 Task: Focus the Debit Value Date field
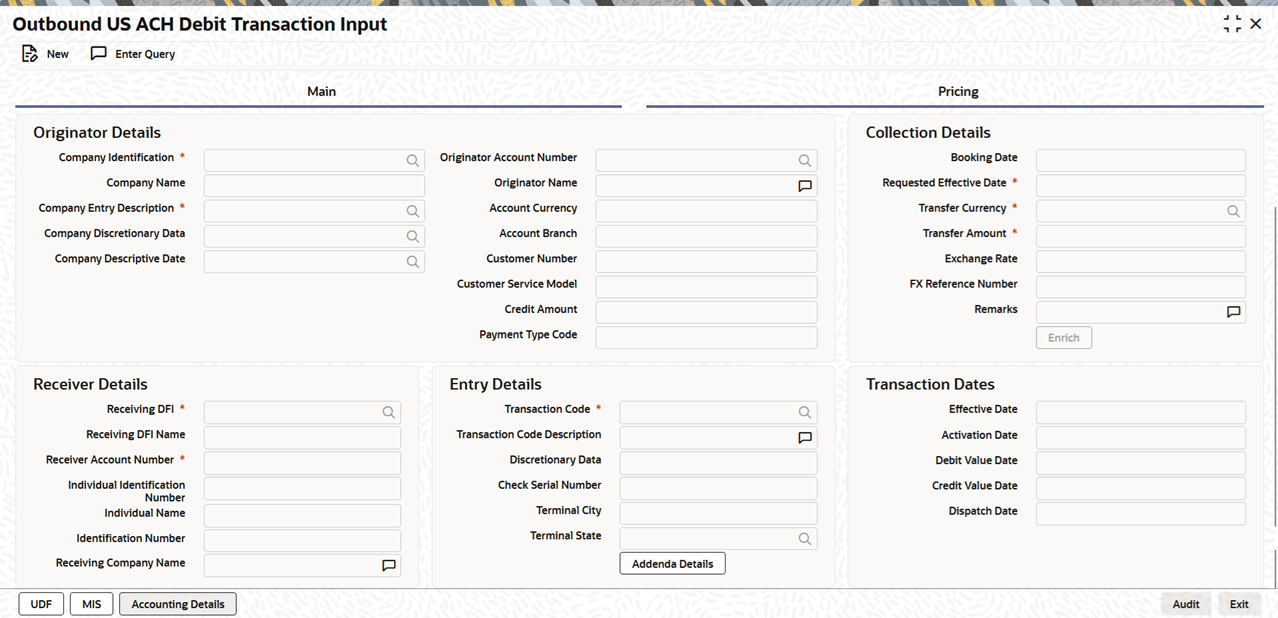coord(1141,463)
